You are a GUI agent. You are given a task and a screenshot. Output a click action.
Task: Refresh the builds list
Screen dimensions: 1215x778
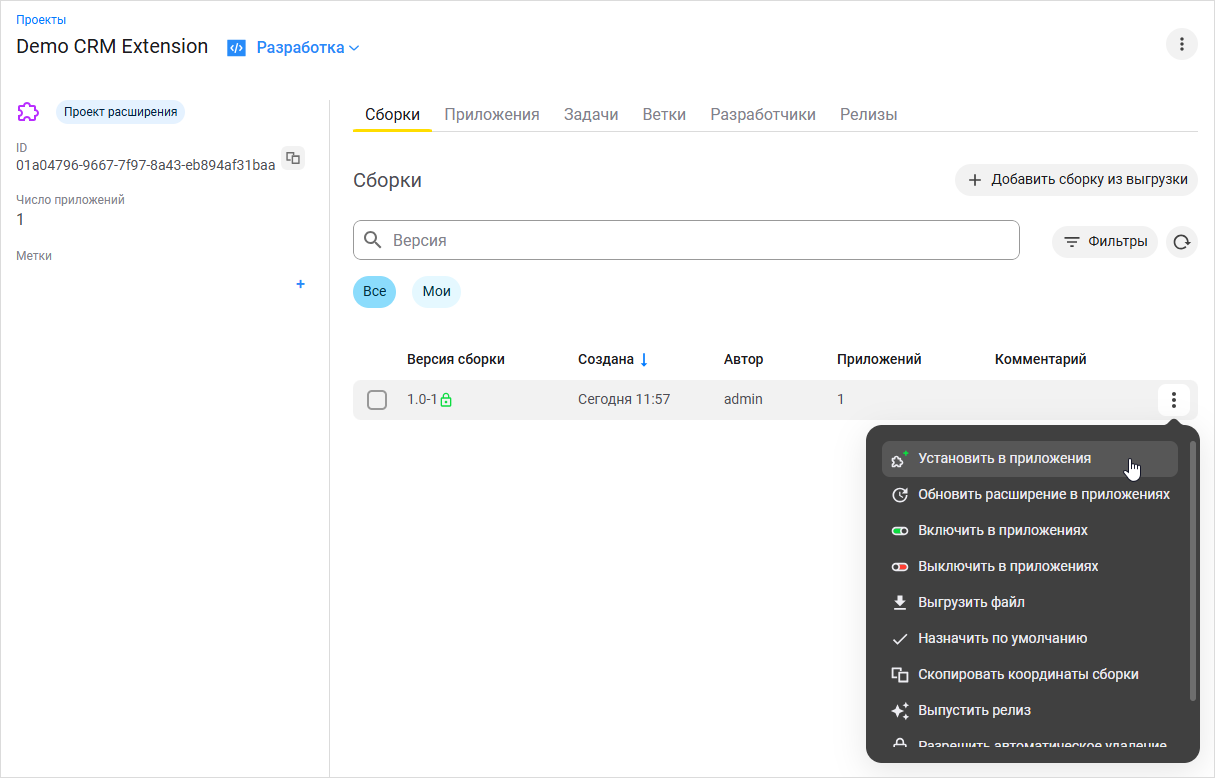pos(1182,241)
